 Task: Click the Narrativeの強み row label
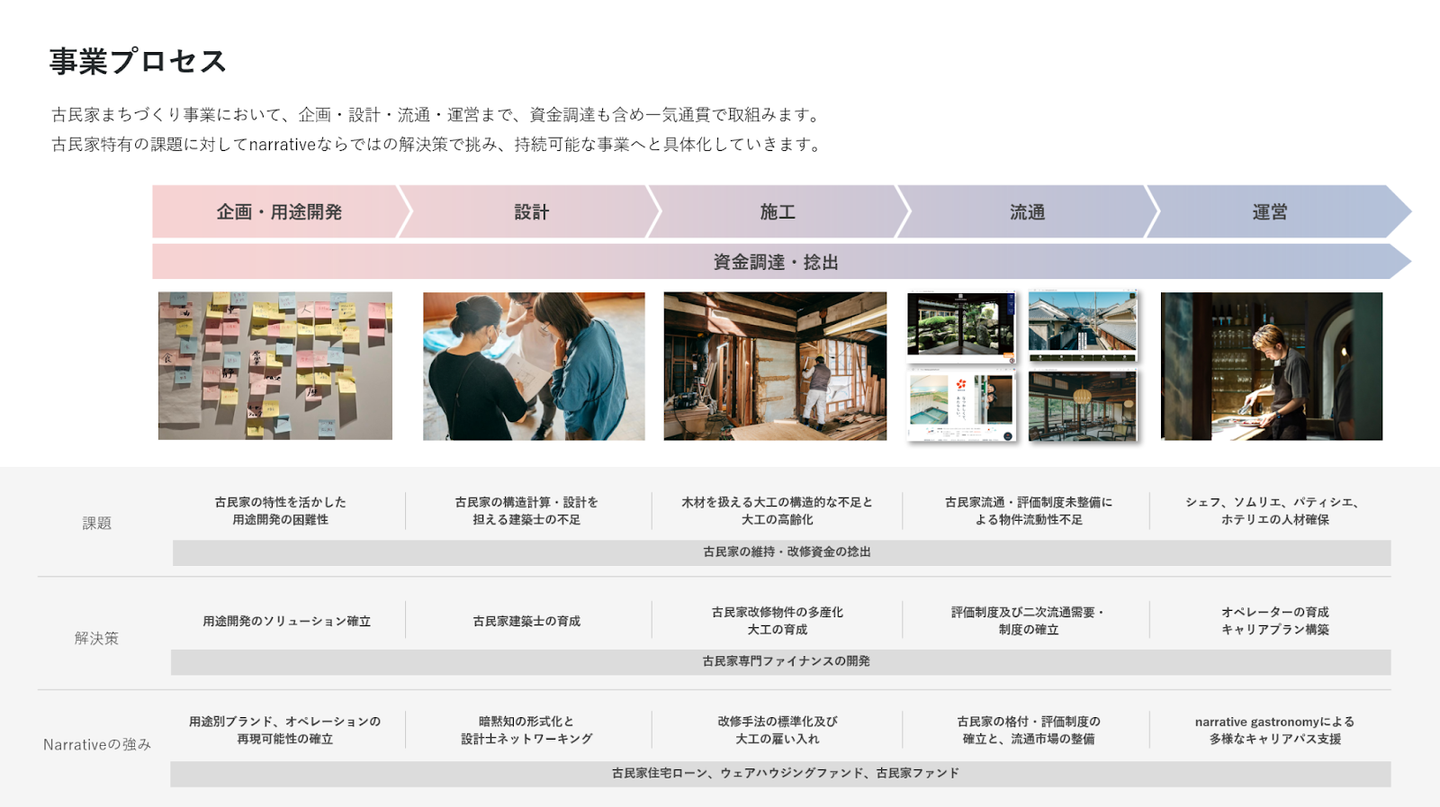tap(97, 744)
